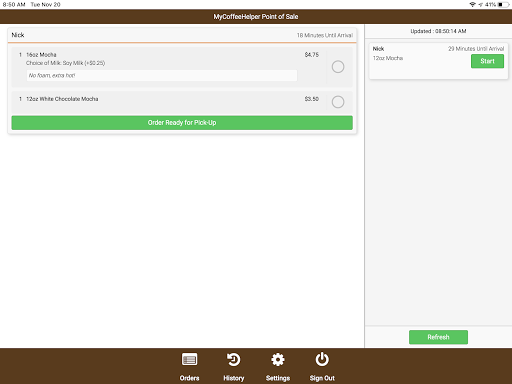Click the 41% battery percentage
The image size is (512, 384).
coord(490,5)
